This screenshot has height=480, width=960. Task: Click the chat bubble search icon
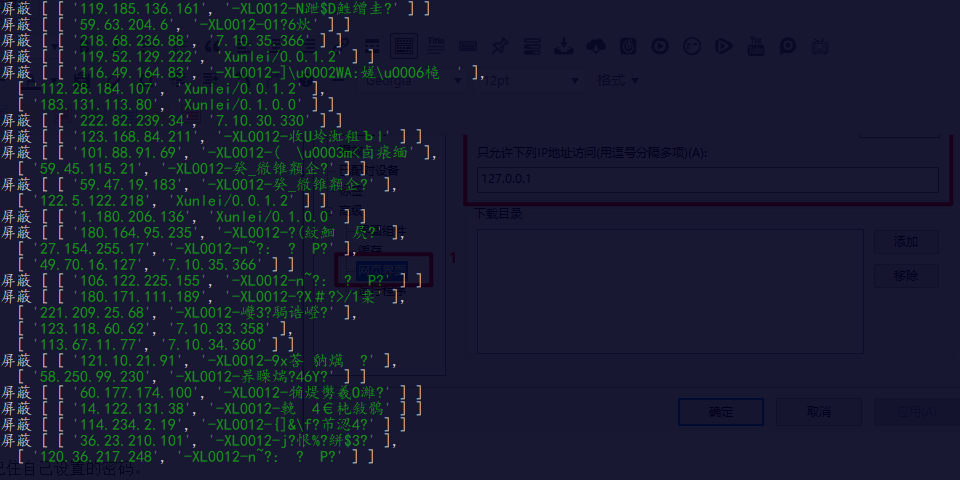pos(788,46)
